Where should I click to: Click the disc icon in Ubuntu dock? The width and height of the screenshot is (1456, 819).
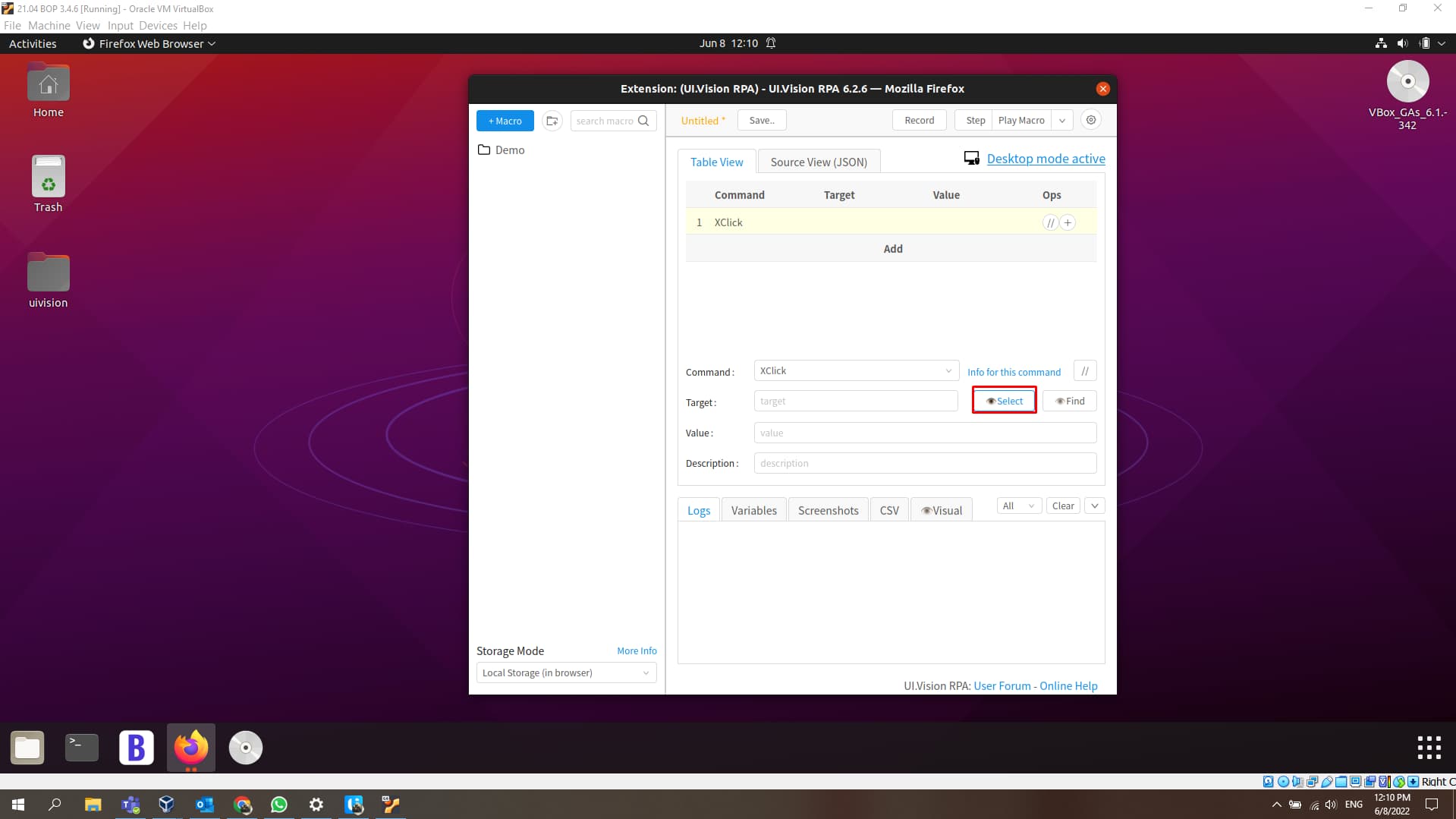(x=246, y=748)
